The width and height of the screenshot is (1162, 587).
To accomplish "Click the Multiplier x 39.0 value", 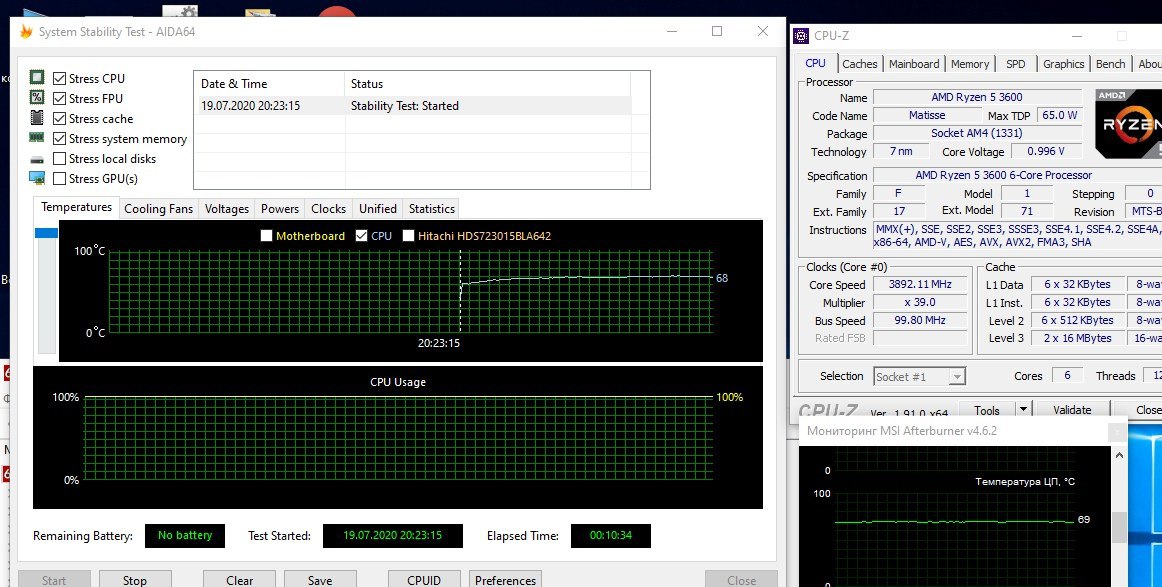I will pos(920,302).
